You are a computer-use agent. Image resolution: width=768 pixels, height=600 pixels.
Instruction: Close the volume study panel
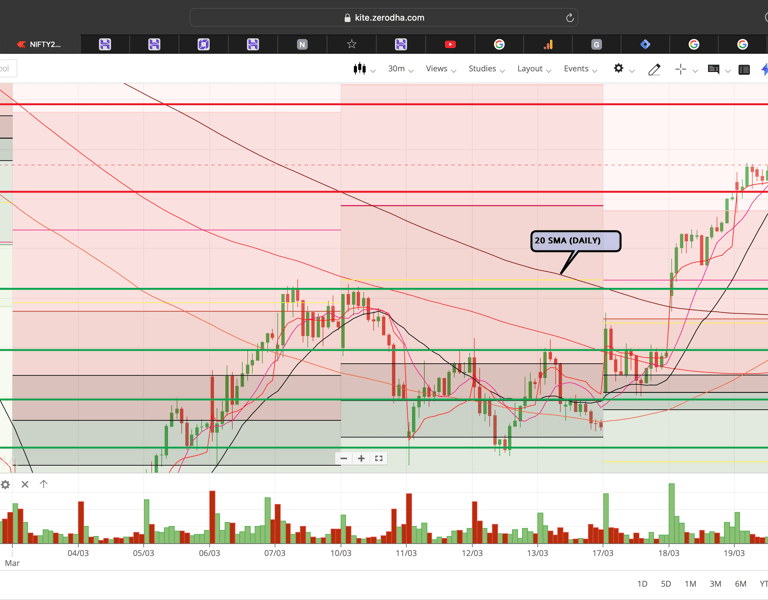click(25, 484)
